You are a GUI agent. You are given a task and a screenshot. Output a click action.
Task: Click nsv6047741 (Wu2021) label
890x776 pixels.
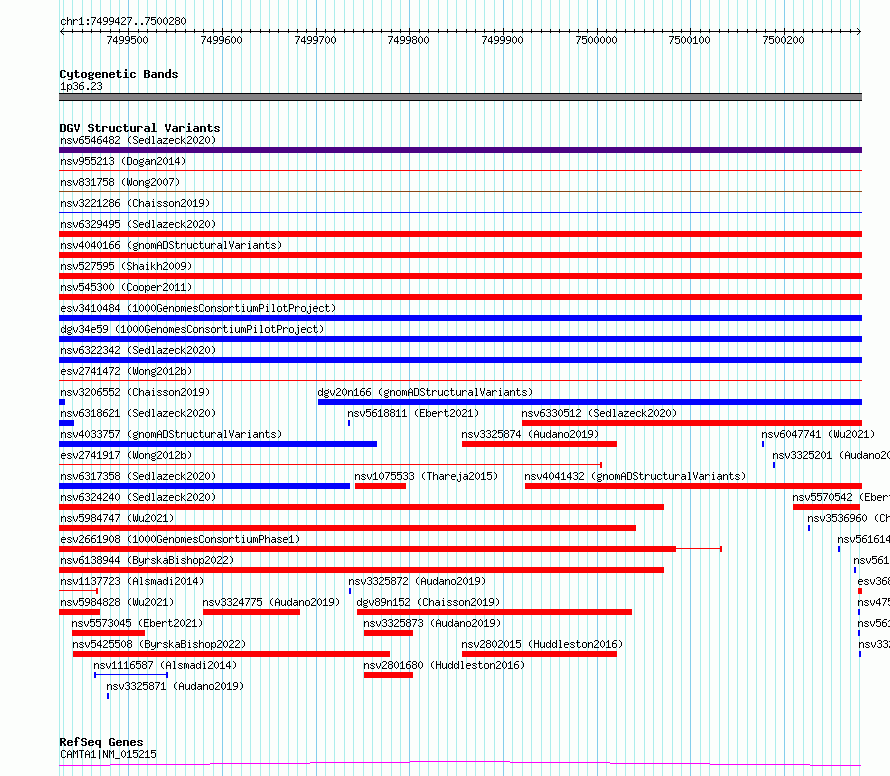click(x=818, y=434)
